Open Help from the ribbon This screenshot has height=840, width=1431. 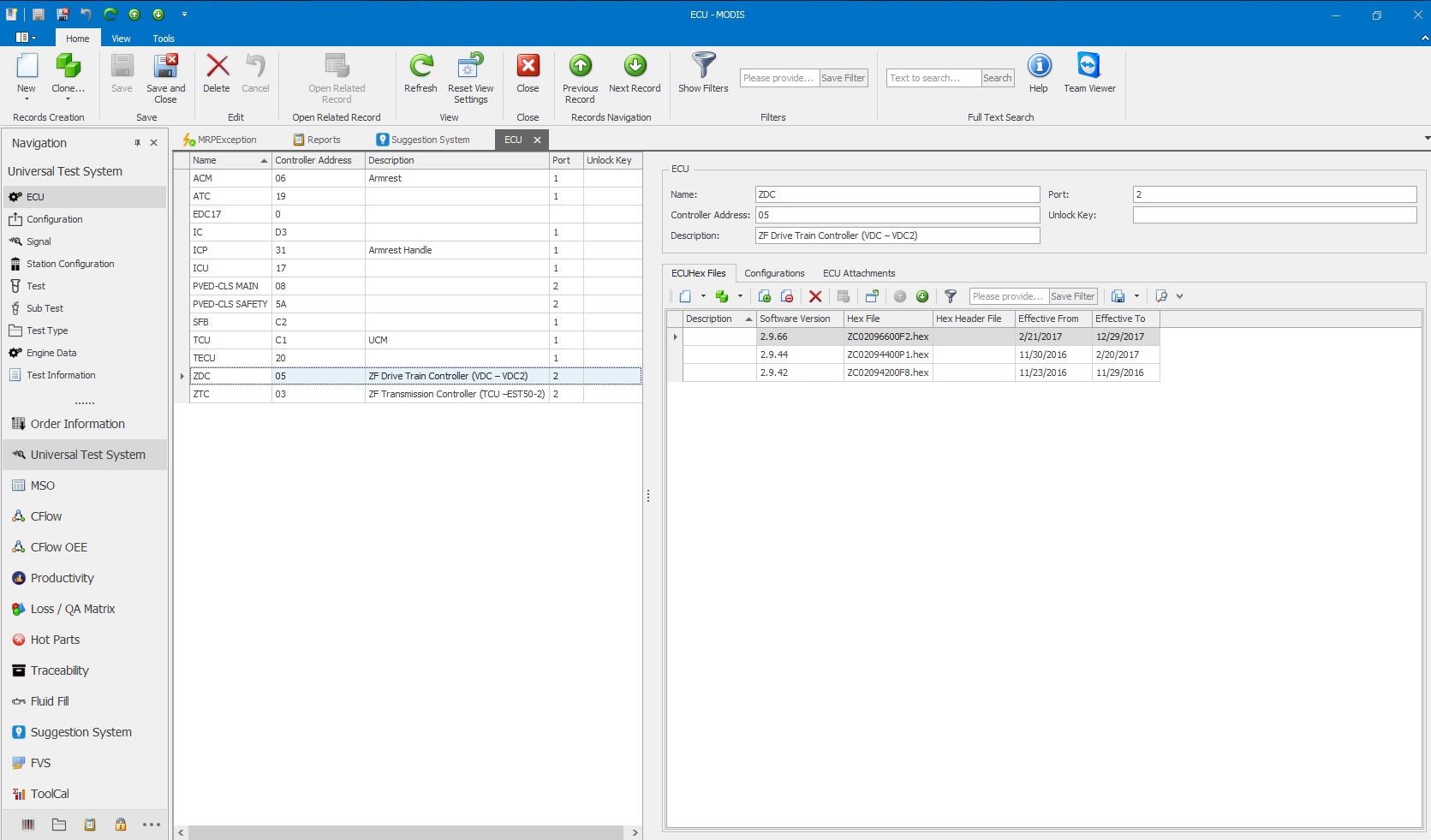pyautogui.click(x=1039, y=73)
